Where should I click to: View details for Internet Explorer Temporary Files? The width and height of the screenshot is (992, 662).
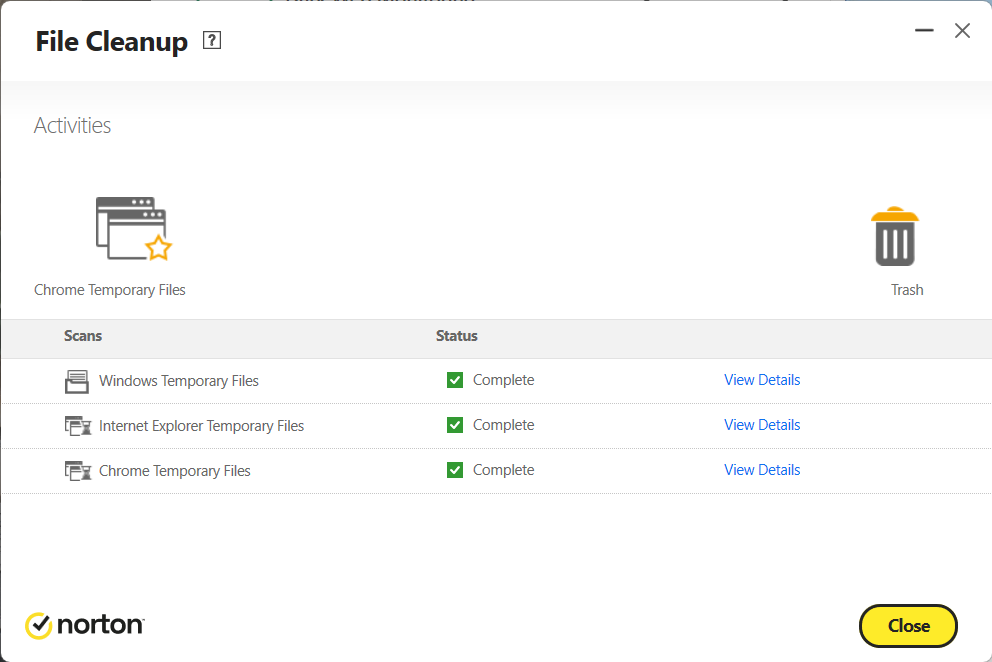(762, 425)
